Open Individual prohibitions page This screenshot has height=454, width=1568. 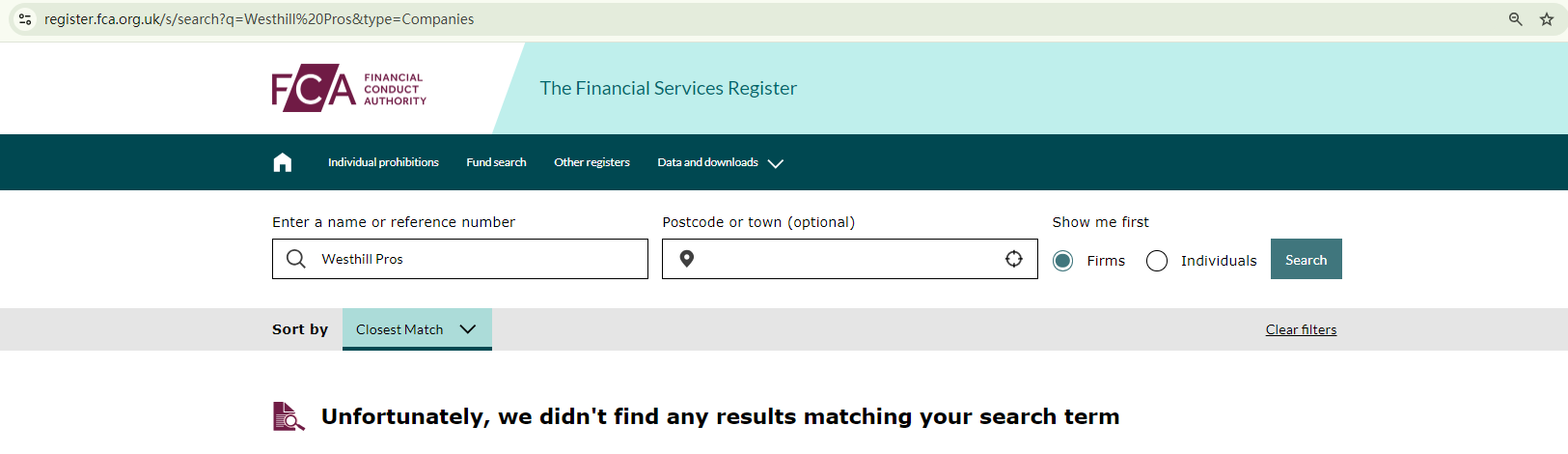[383, 162]
